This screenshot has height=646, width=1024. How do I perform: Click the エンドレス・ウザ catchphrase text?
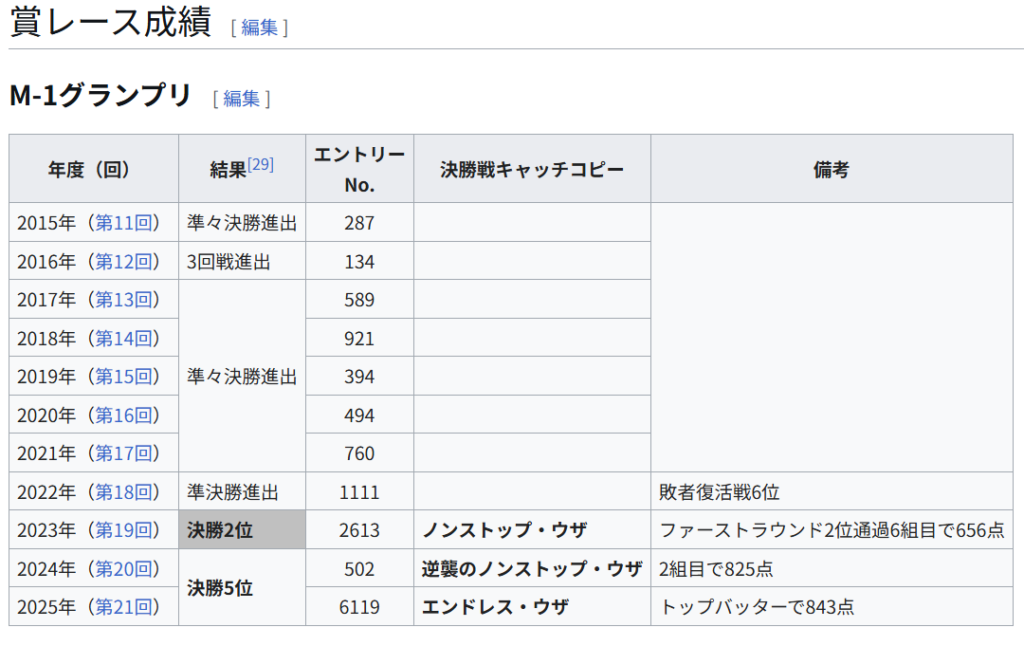click(x=495, y=607)
